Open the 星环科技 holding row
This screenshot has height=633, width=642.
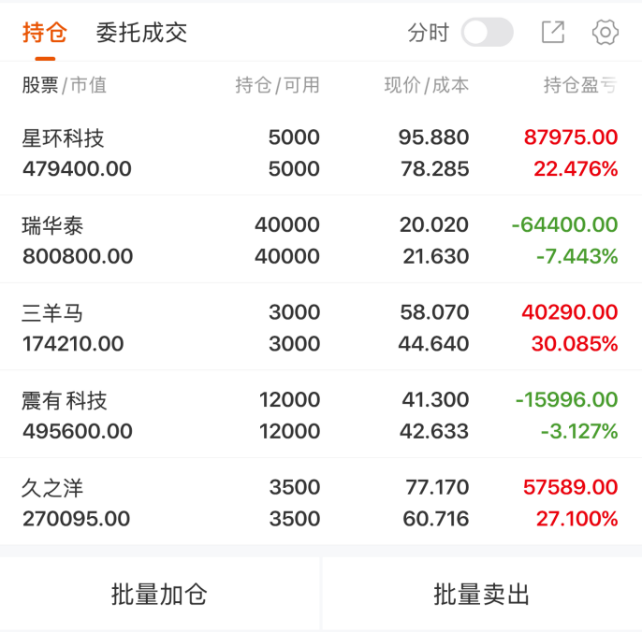coord(321,153)
